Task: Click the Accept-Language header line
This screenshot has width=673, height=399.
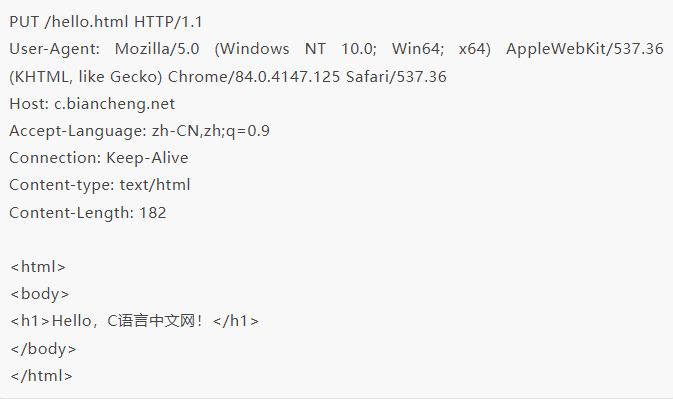Action: click(139, 131)
